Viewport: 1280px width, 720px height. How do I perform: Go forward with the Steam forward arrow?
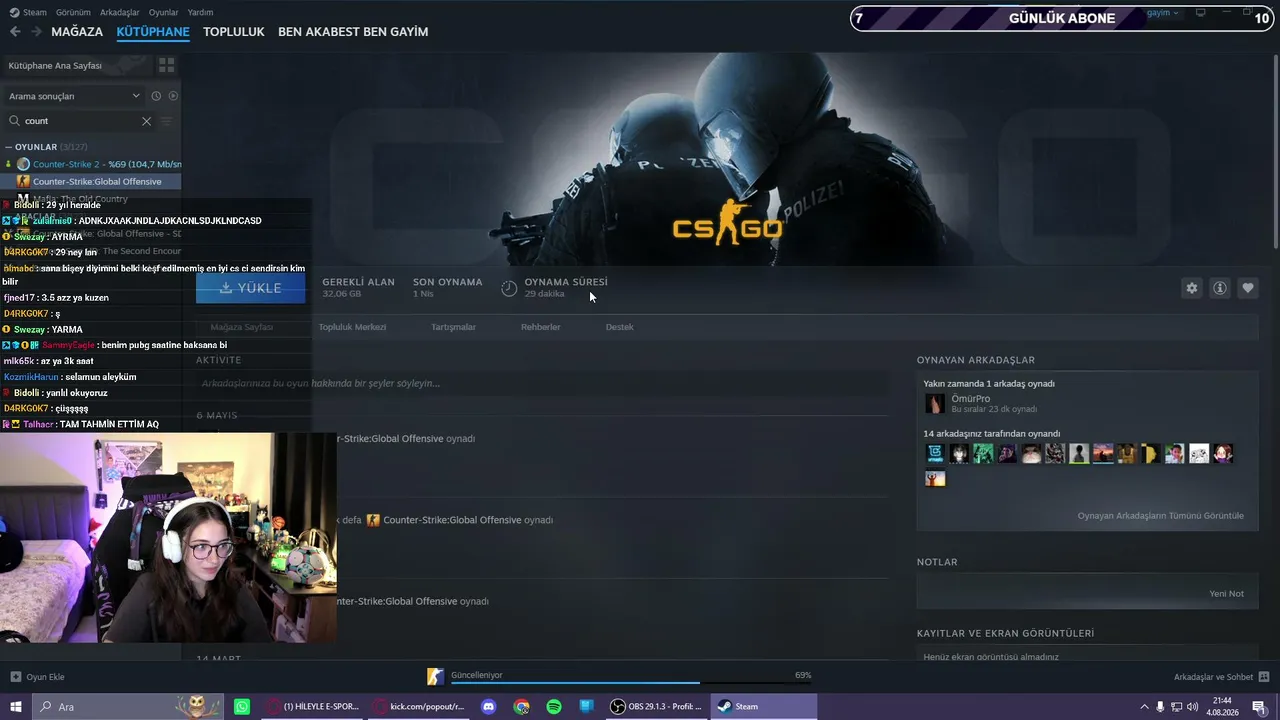pyautogui.click(x=37, y=32)
